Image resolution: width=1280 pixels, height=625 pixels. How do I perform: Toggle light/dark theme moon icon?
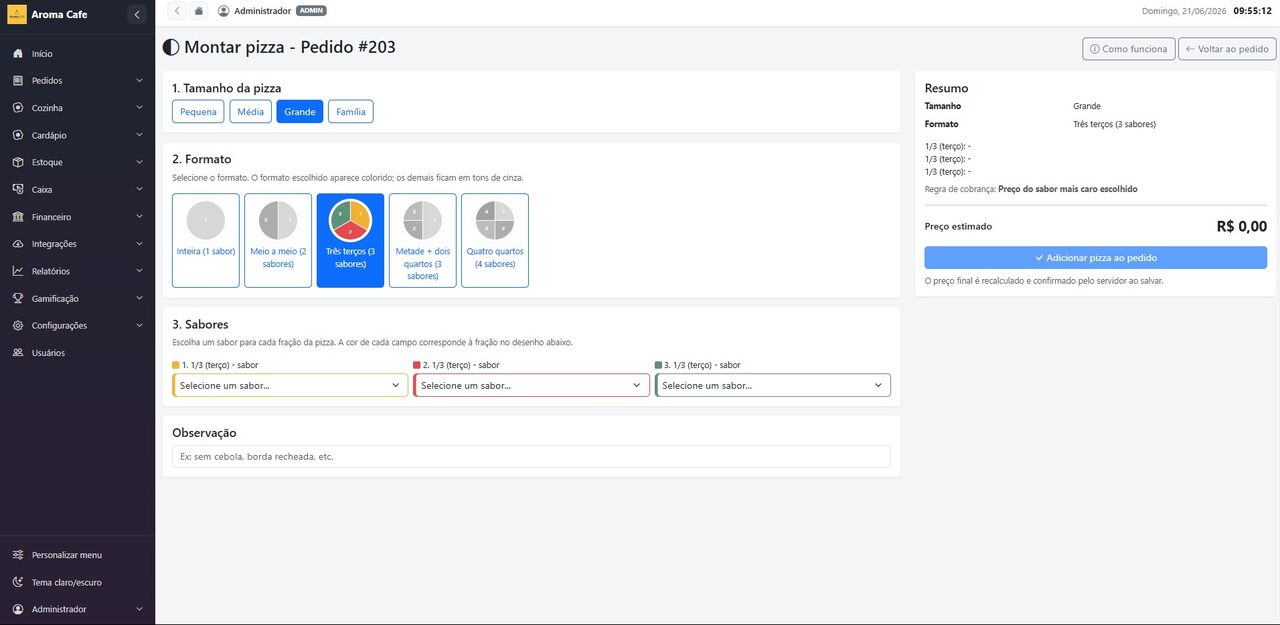[18, 582]
